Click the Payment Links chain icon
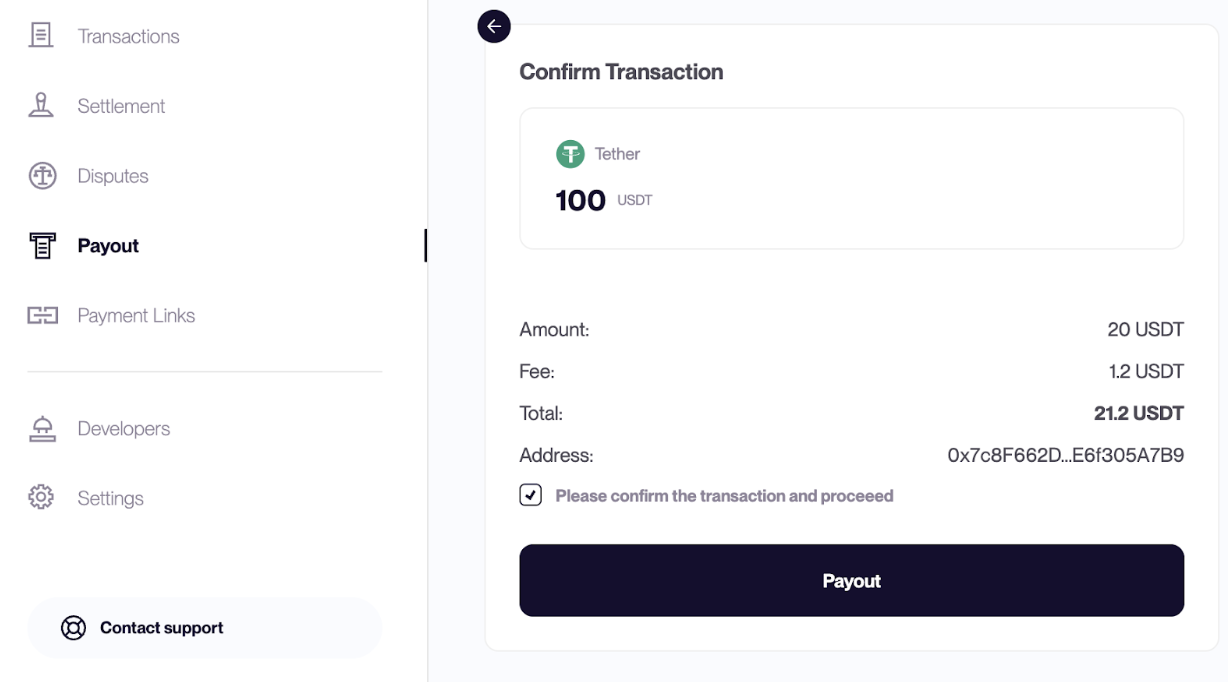Image resolution: width=1228 pixels, height=682 pixels. click(x=42, y=316)
